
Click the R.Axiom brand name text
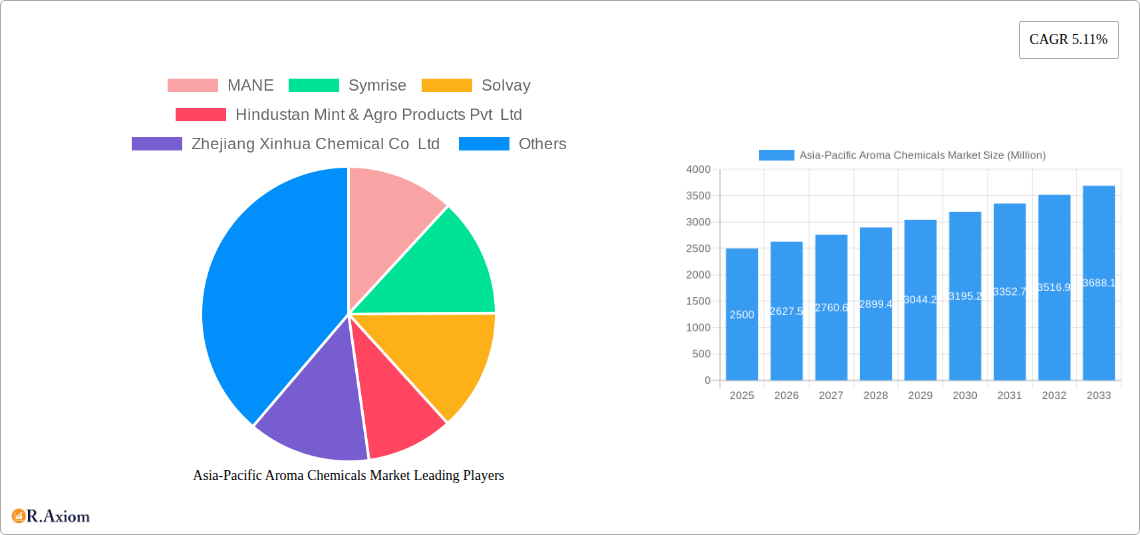coord(59,516)
